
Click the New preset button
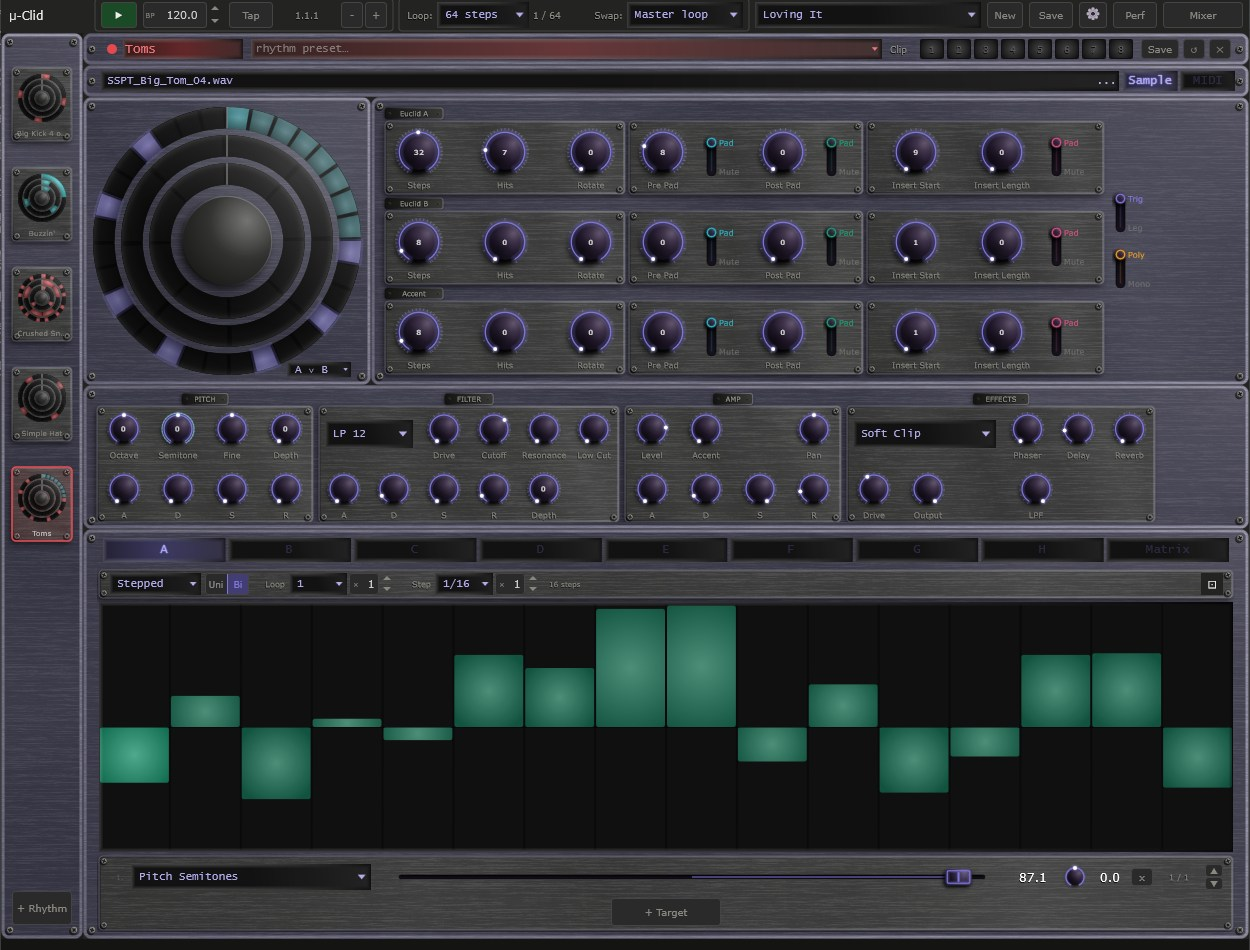1005,15
